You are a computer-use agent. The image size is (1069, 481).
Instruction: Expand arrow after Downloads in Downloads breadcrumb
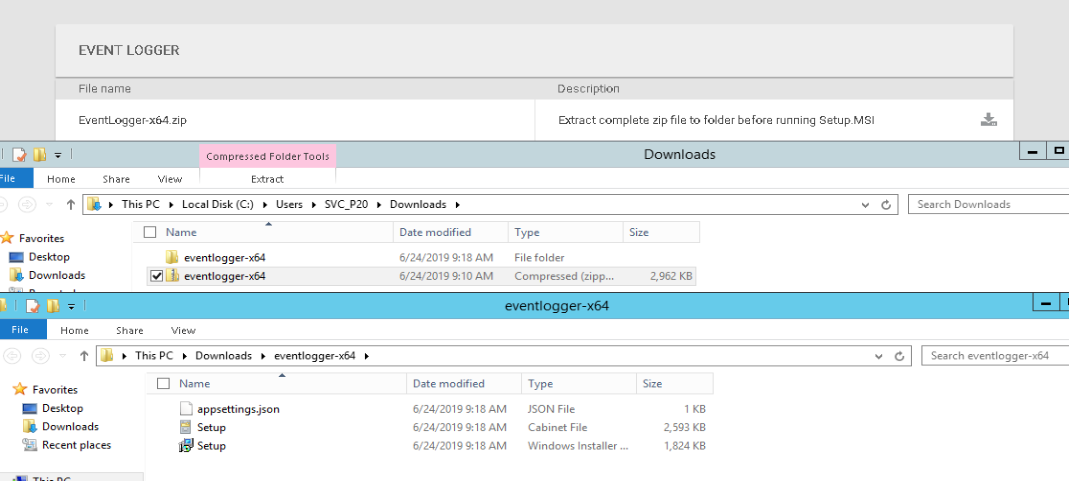[x=457, y=204]
